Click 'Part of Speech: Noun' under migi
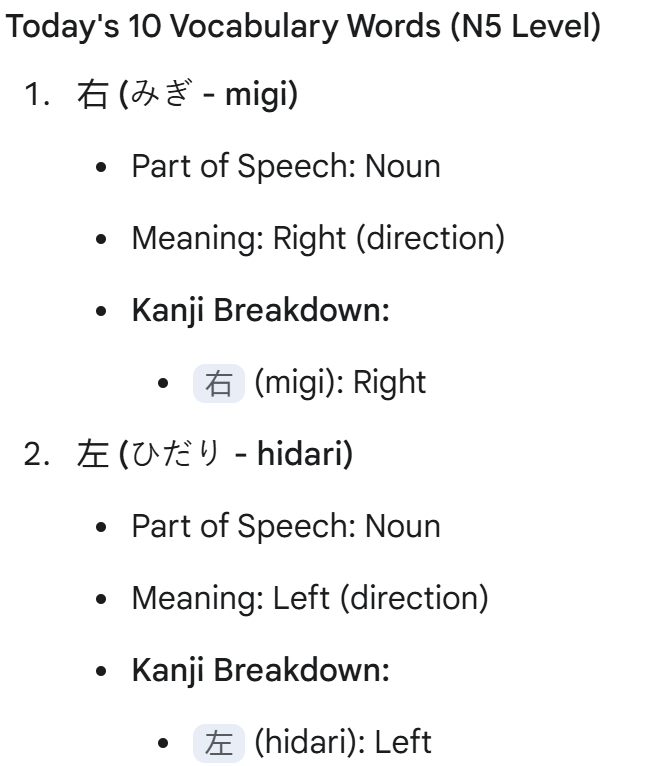 286,166
